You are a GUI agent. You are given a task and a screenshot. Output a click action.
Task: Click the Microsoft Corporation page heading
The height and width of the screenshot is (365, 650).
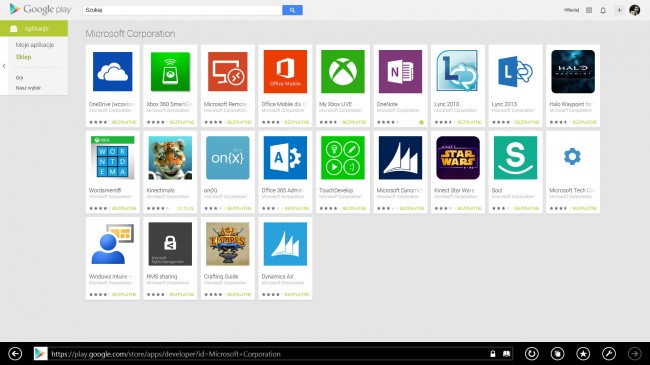(x=130, y=34)
